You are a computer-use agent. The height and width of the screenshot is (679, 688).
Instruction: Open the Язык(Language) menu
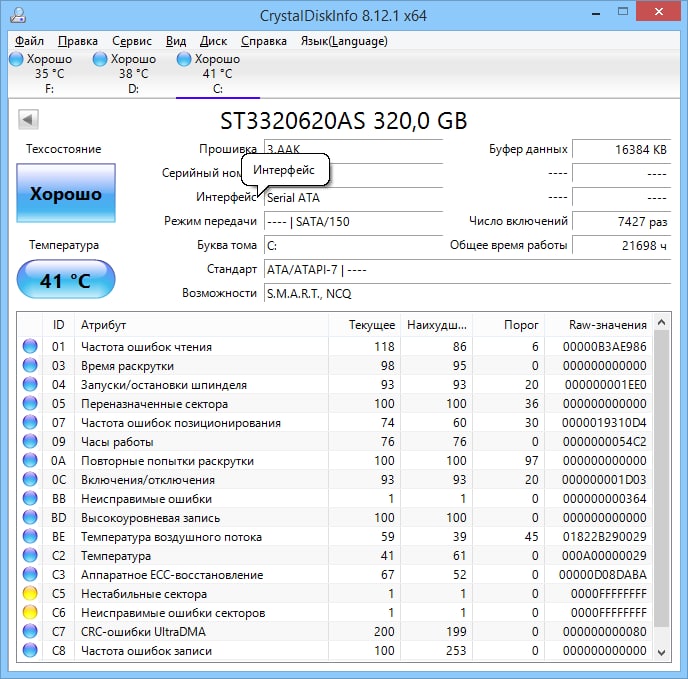click(x=344, y=41)
